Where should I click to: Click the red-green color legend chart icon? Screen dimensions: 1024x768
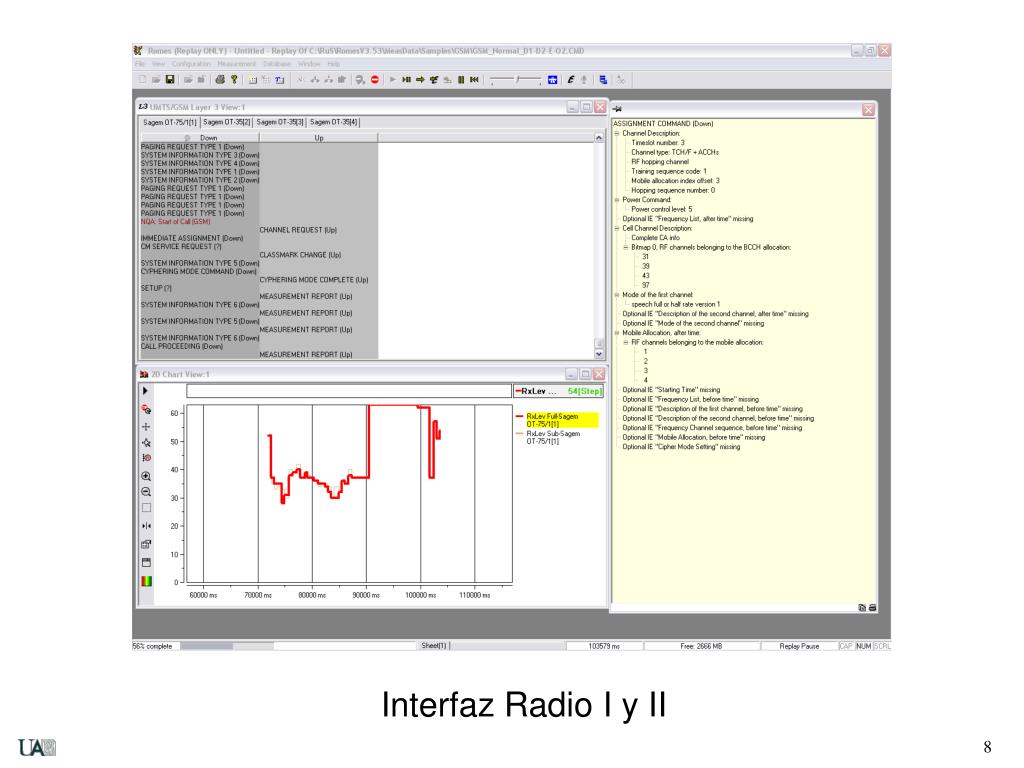tap(146, 581)
